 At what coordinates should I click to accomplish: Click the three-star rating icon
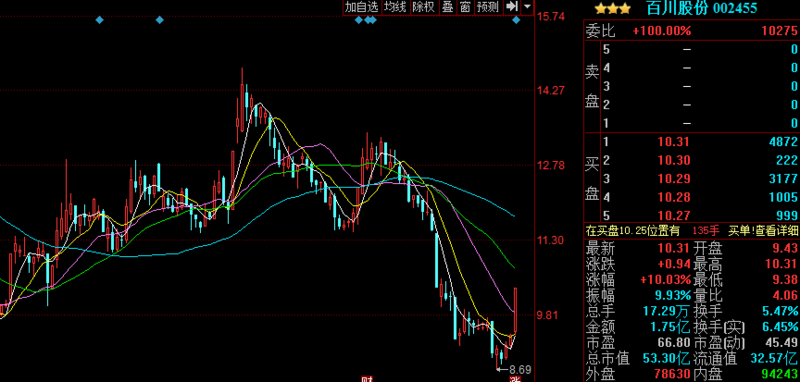[x=613, y=8]
